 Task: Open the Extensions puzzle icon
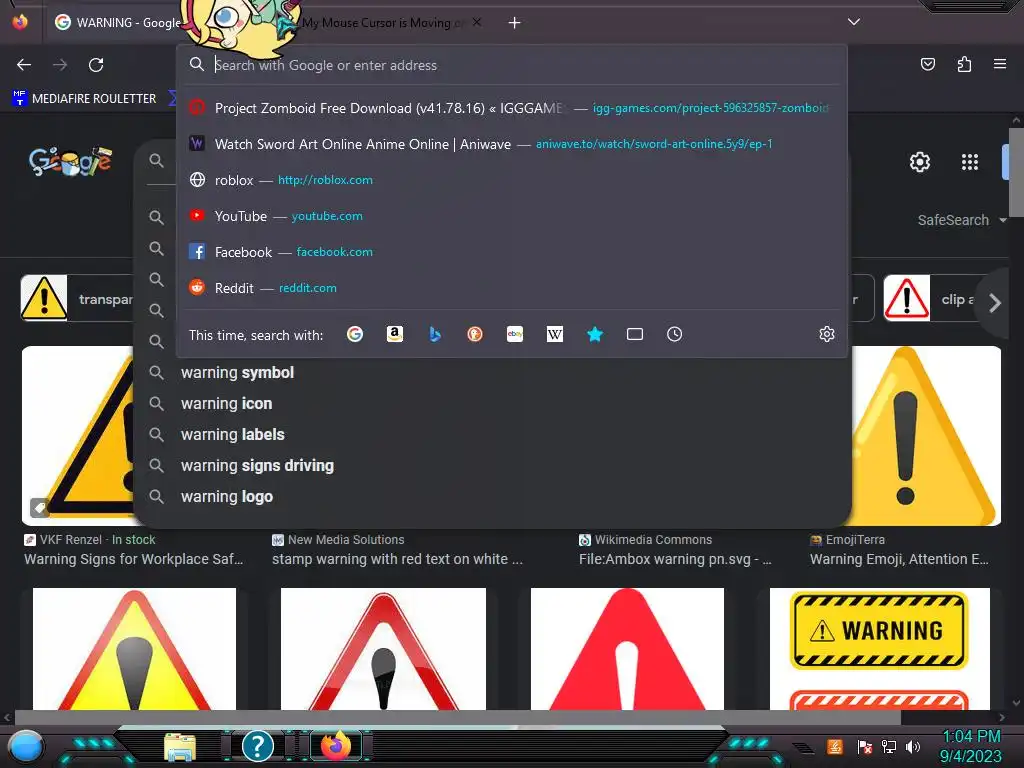click(964, 64)
